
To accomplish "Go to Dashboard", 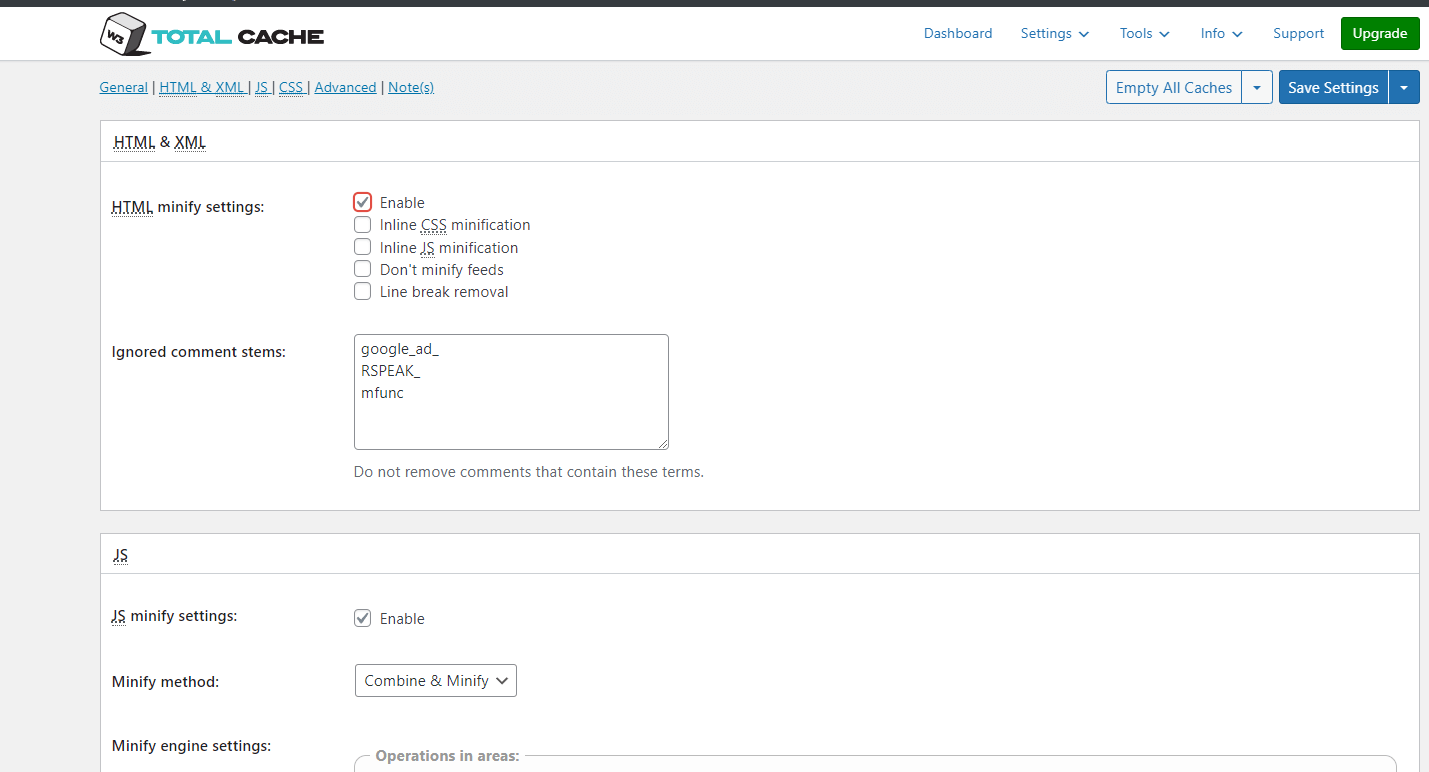I will click(x=958, y=33).
